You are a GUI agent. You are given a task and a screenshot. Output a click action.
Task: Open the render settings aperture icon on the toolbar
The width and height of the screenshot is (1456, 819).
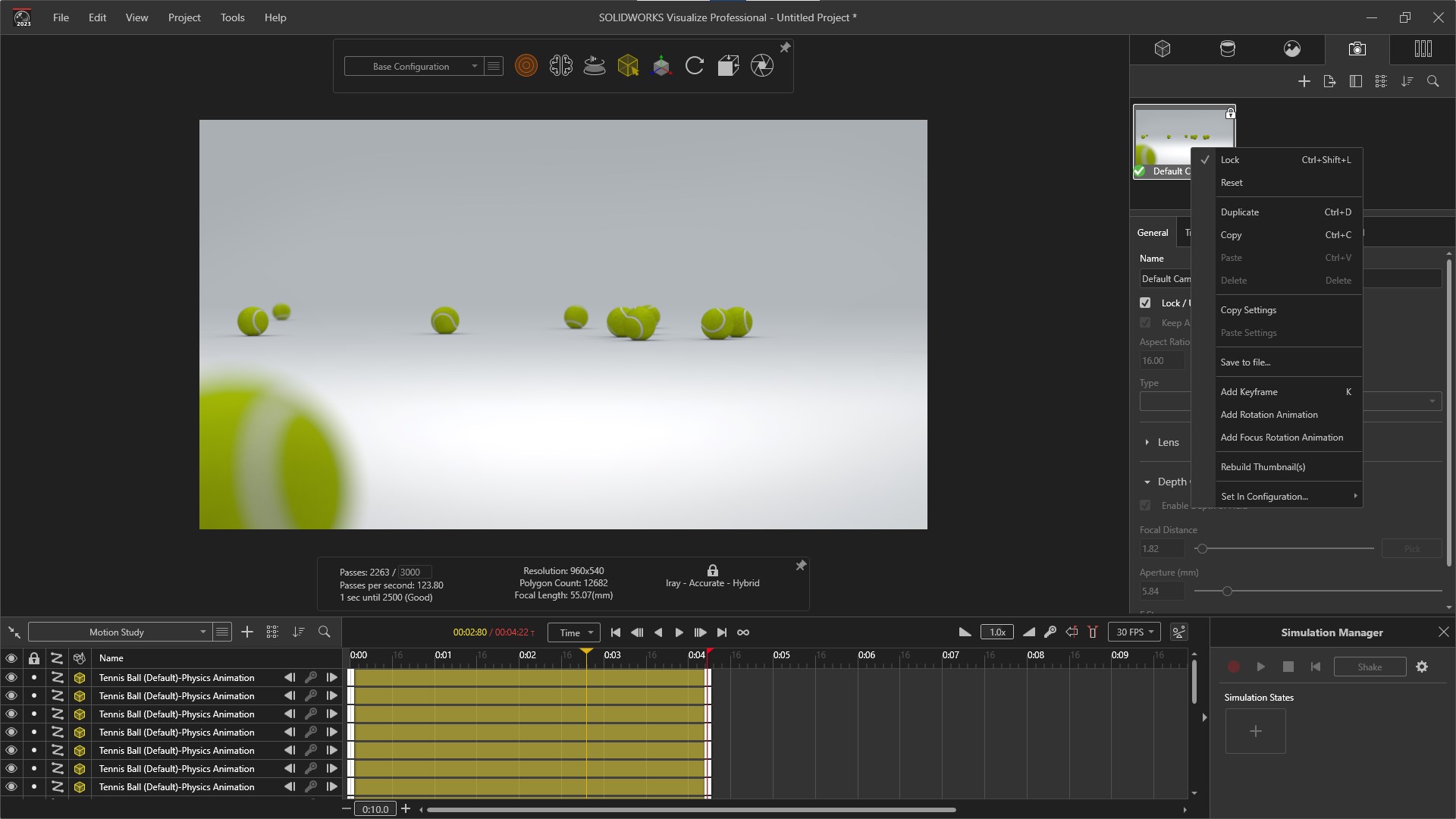[762, 66]
